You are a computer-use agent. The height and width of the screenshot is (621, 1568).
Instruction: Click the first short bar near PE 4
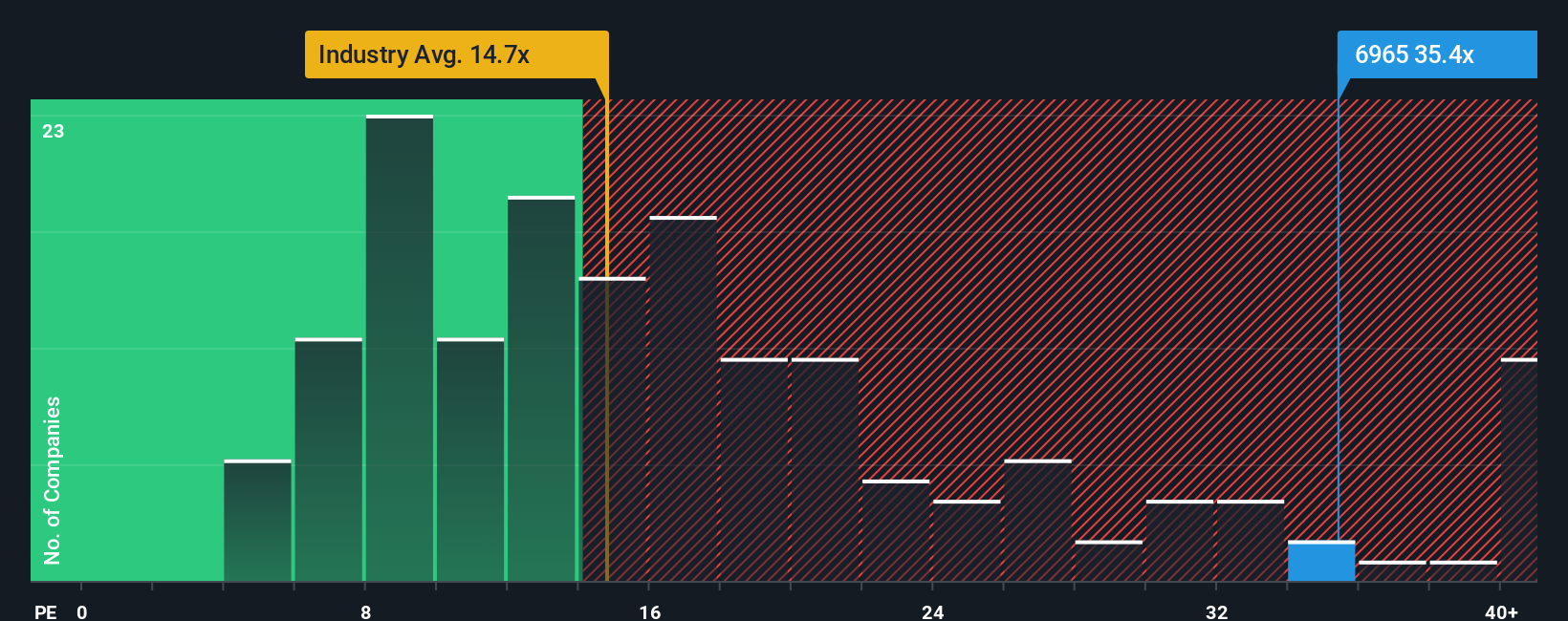pos(258,521)
